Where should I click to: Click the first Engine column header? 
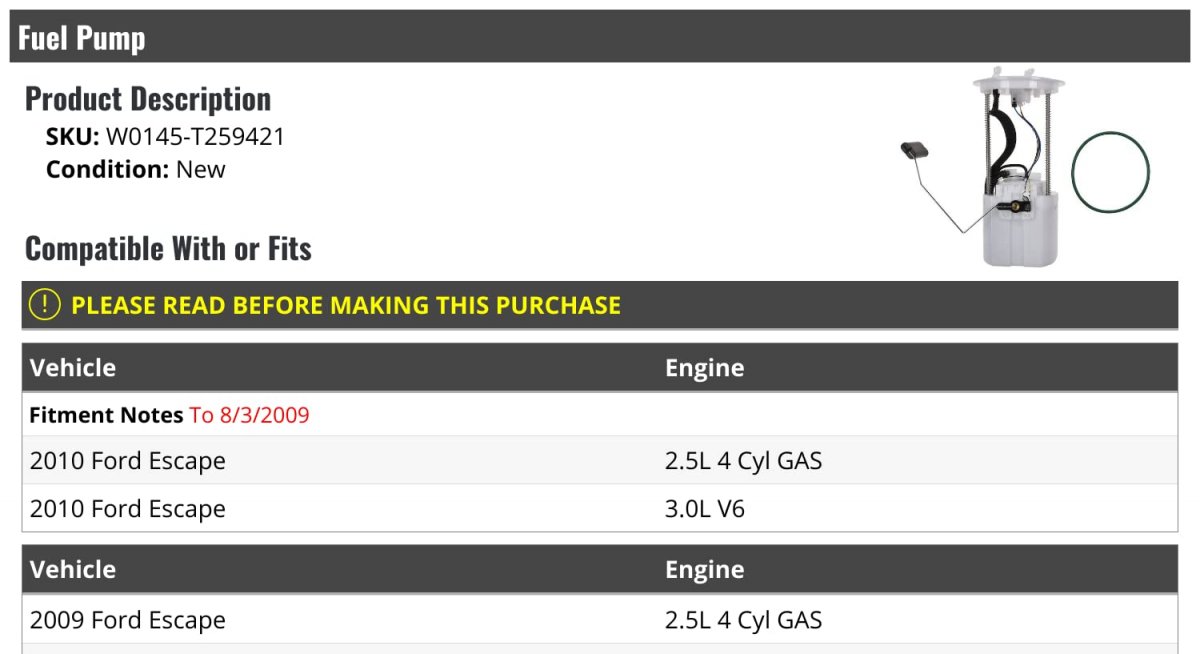tap(704, 368)
